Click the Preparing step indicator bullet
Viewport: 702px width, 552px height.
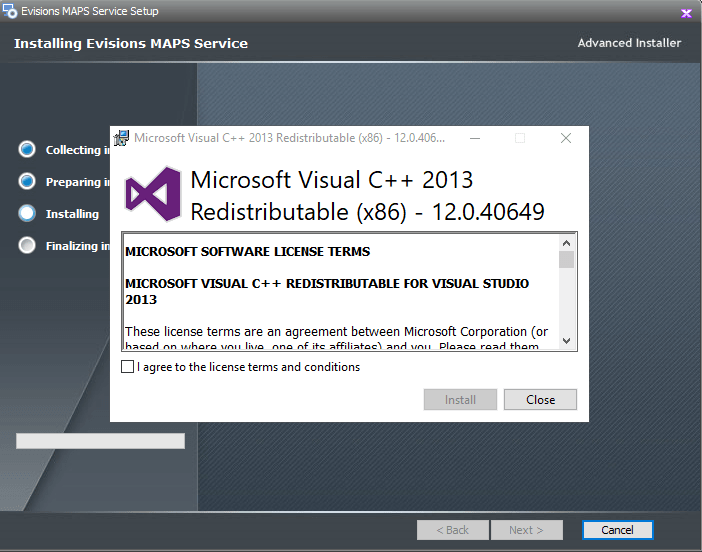[27, 181]
